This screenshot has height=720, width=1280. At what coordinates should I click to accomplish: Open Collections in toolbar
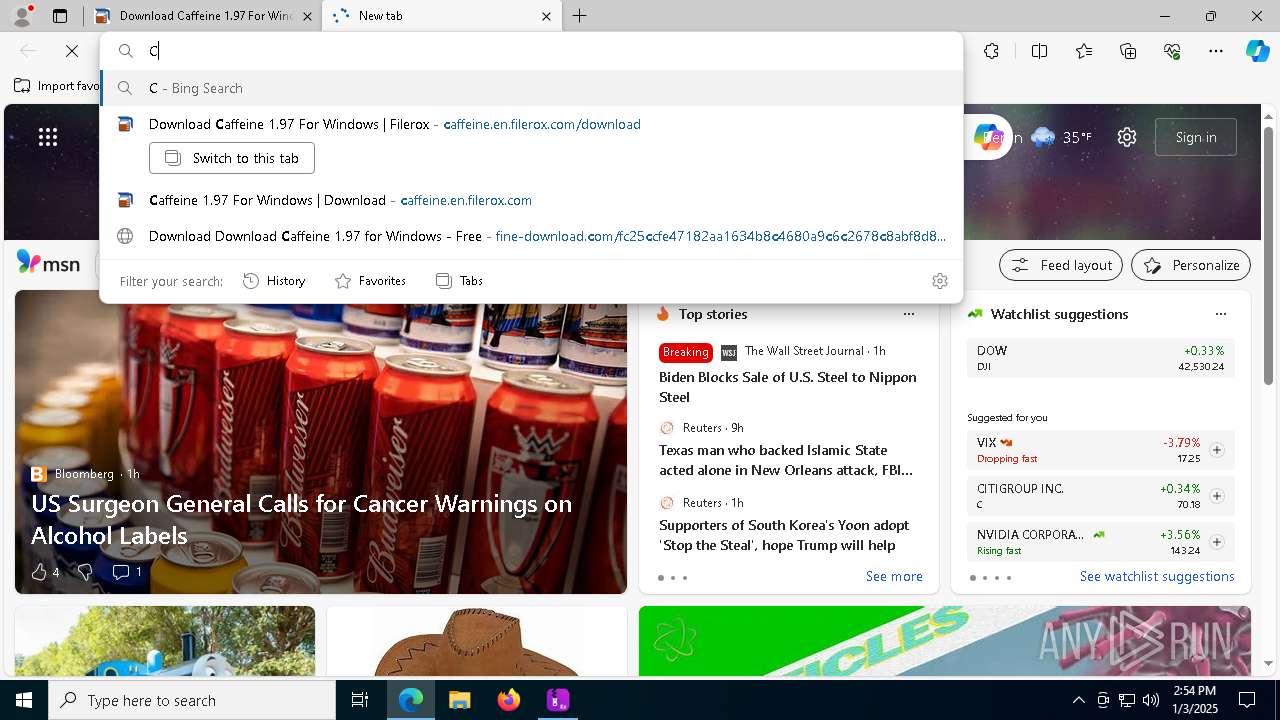(x=1129, y=51)
